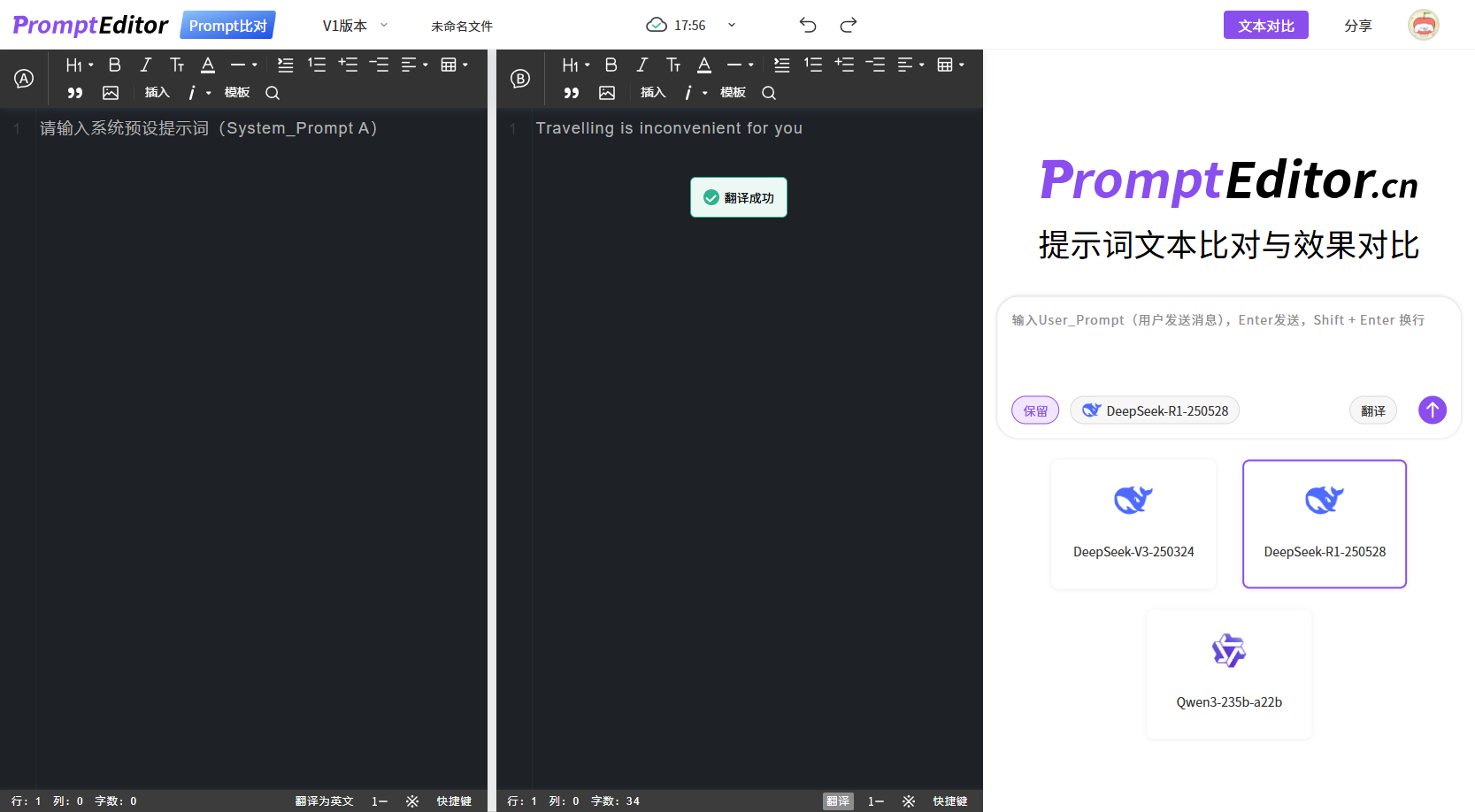Send the user prompt with arrow button
The image size is (1475, 812).
(x=1432, y=410)
